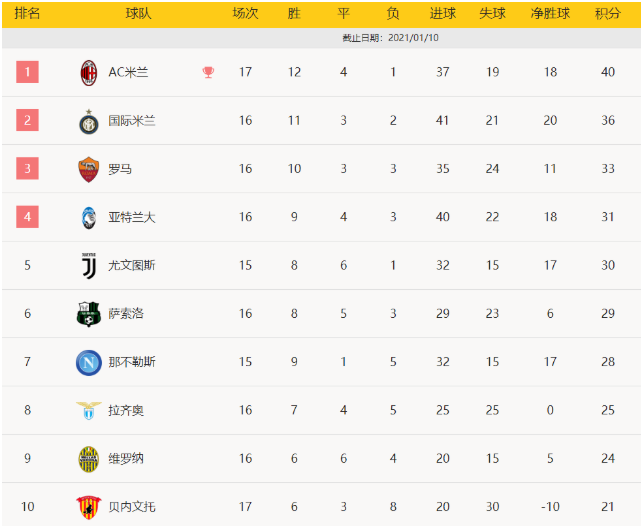641x526 pixels.
Task: Open the 贝内文托 team name link
Action: (132, 507)
